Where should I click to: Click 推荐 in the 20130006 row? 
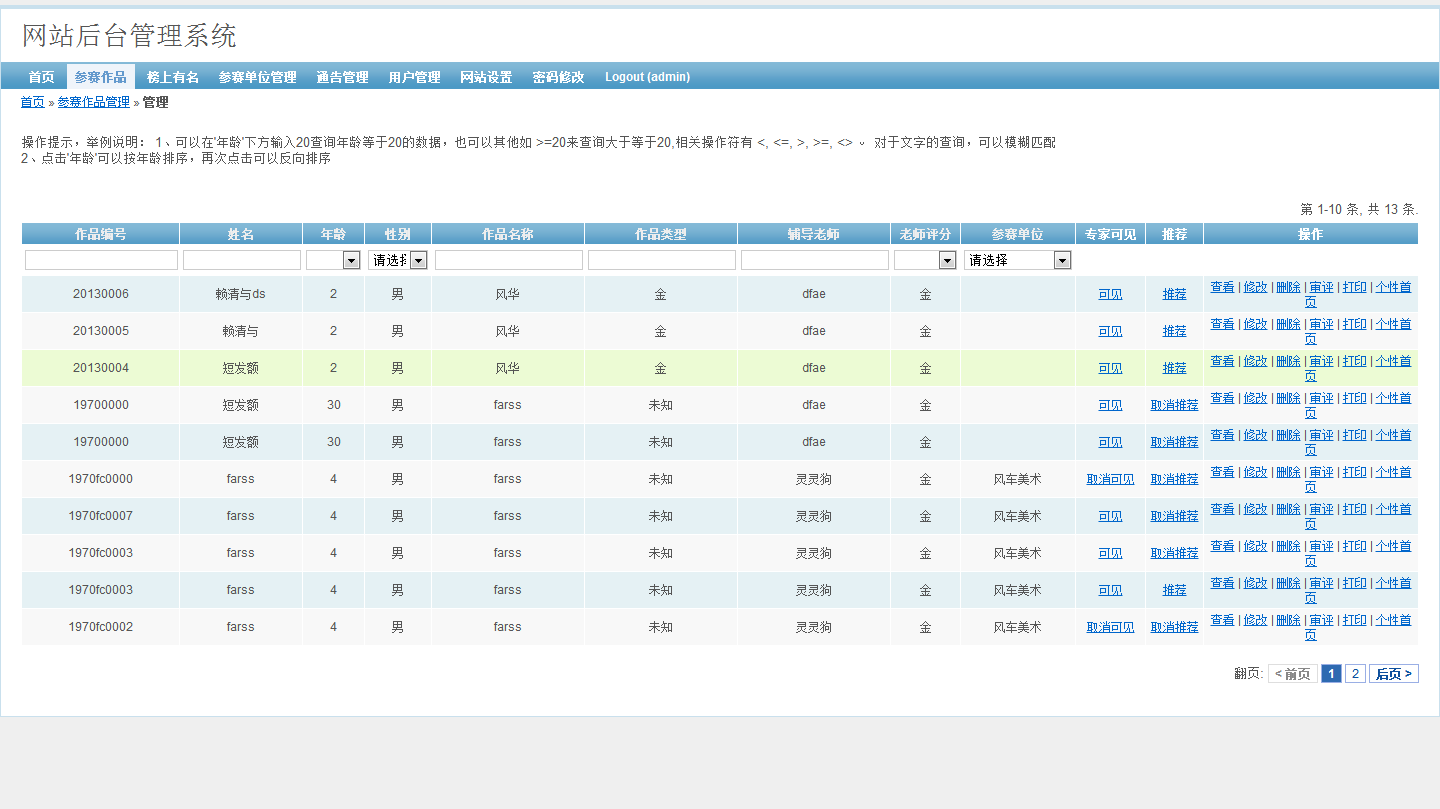coord(1174,294)
